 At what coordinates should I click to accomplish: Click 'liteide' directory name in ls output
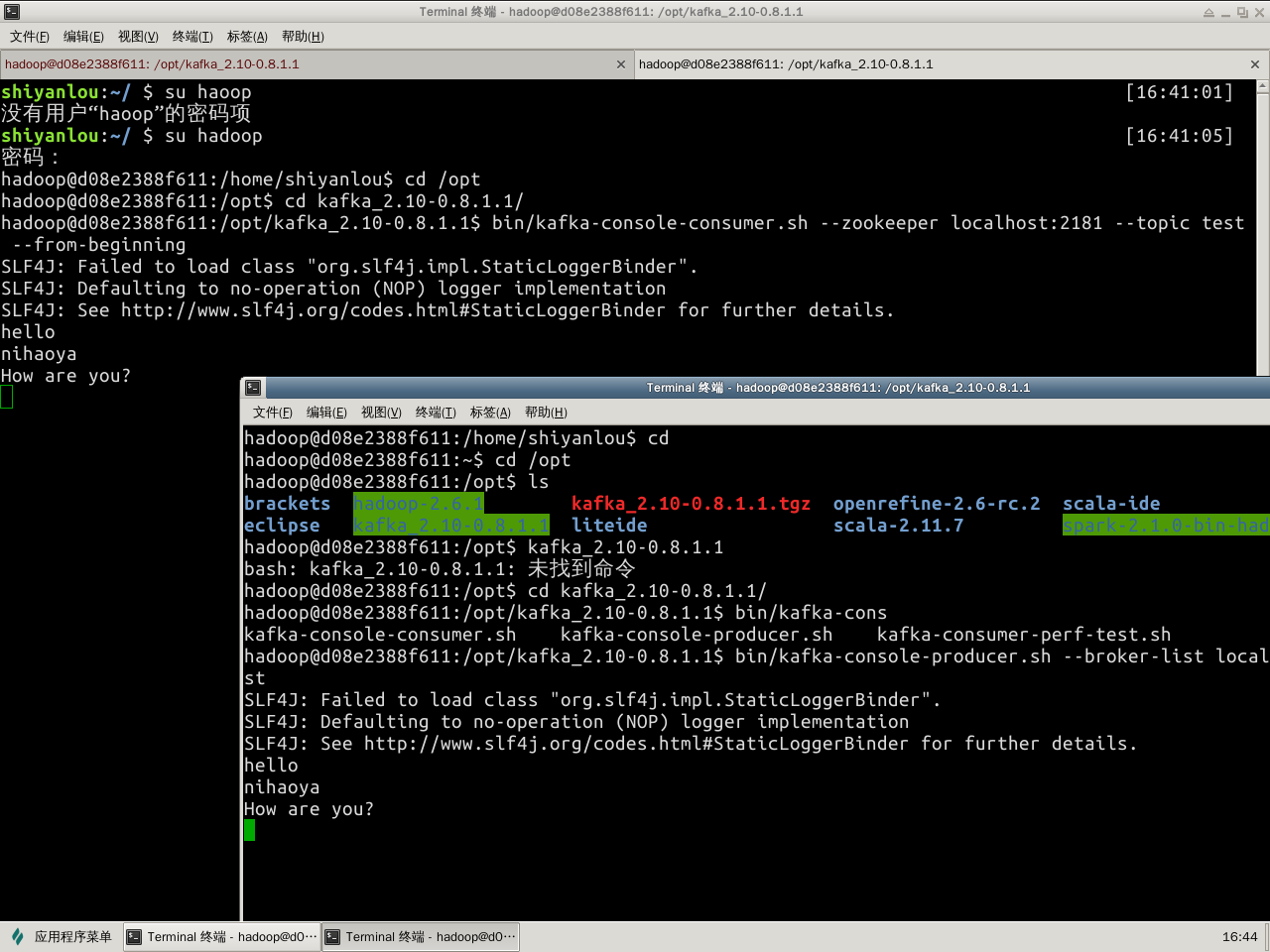tap(609, 526)
